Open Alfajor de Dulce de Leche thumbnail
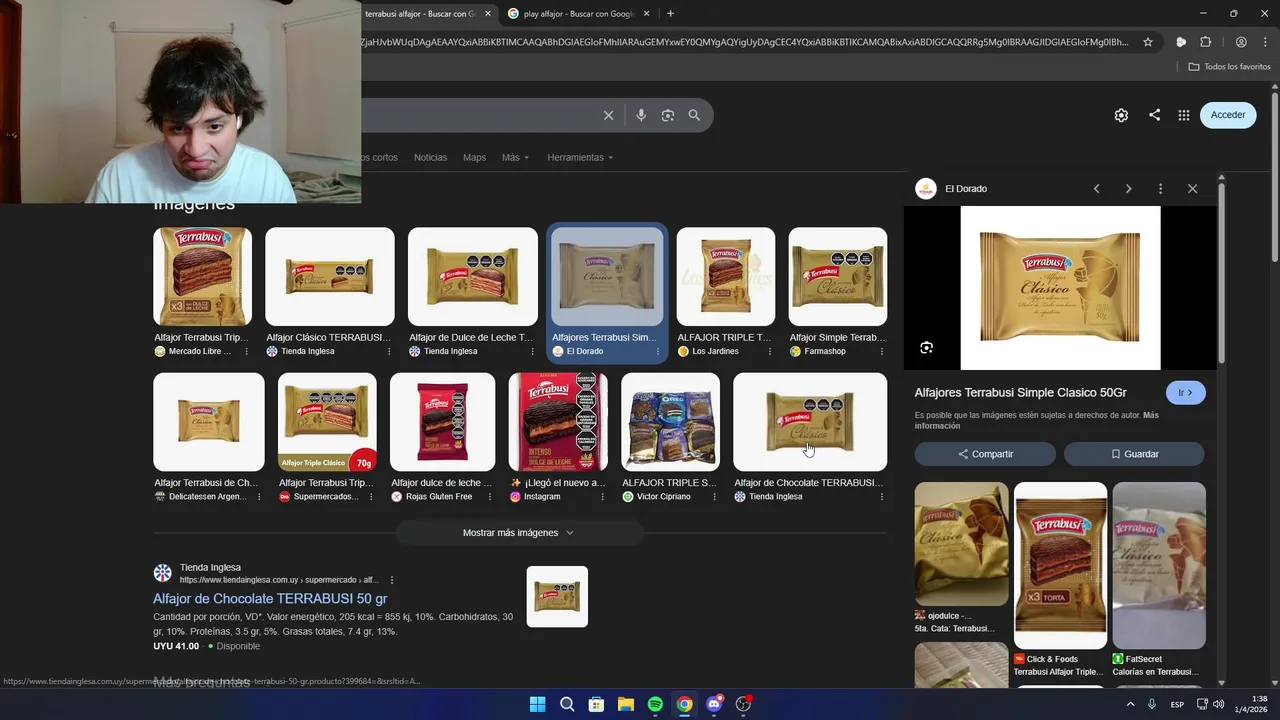Viewport: 1280px width, 720px height. coord(473,277)
